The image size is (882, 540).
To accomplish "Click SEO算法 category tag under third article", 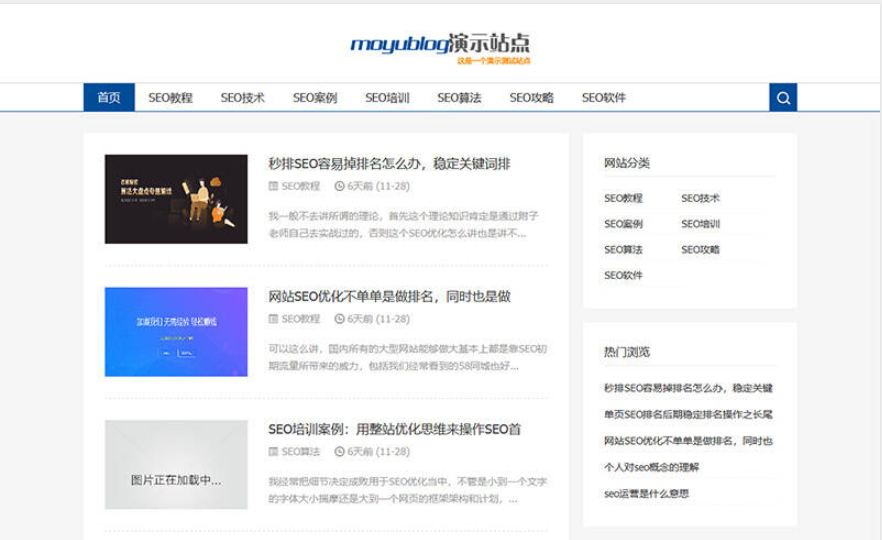I will 300,452.
